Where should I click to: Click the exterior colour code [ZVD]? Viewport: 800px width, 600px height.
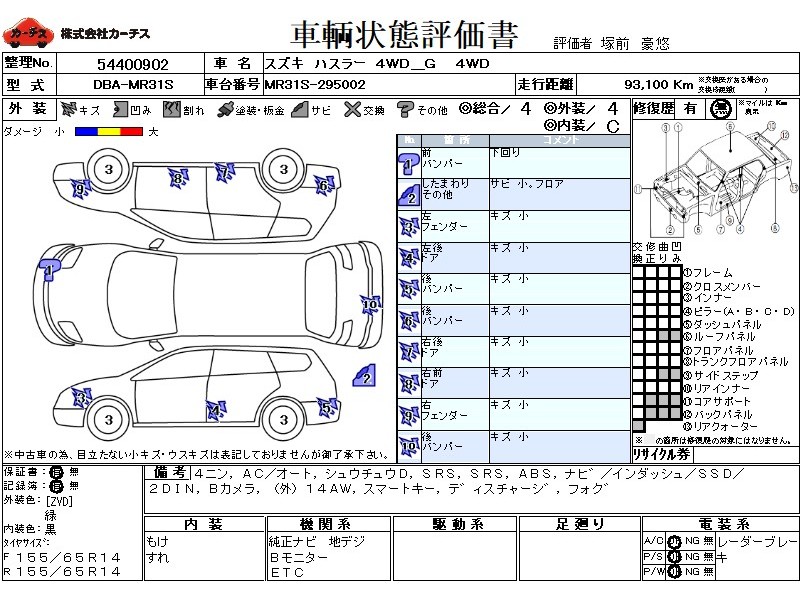(x=60, y=501)
